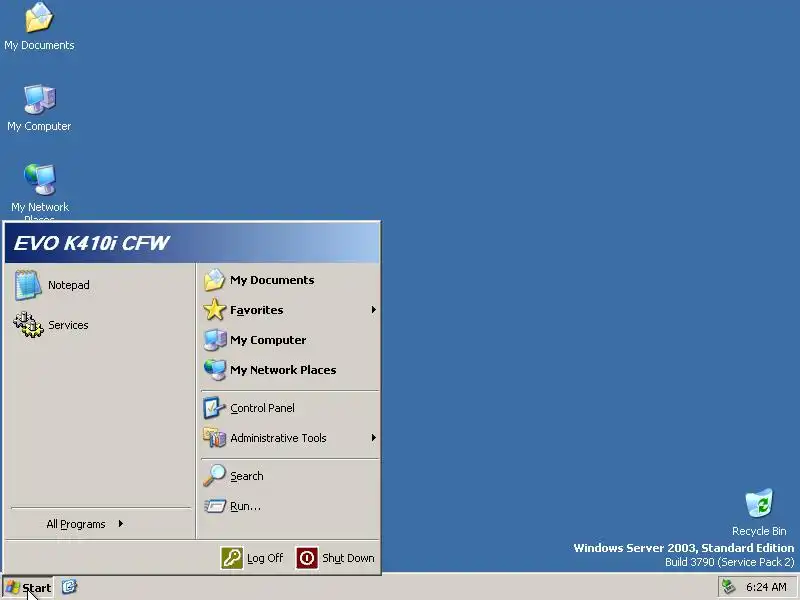Click the quick launch icon beside Start

coord(69,587)
